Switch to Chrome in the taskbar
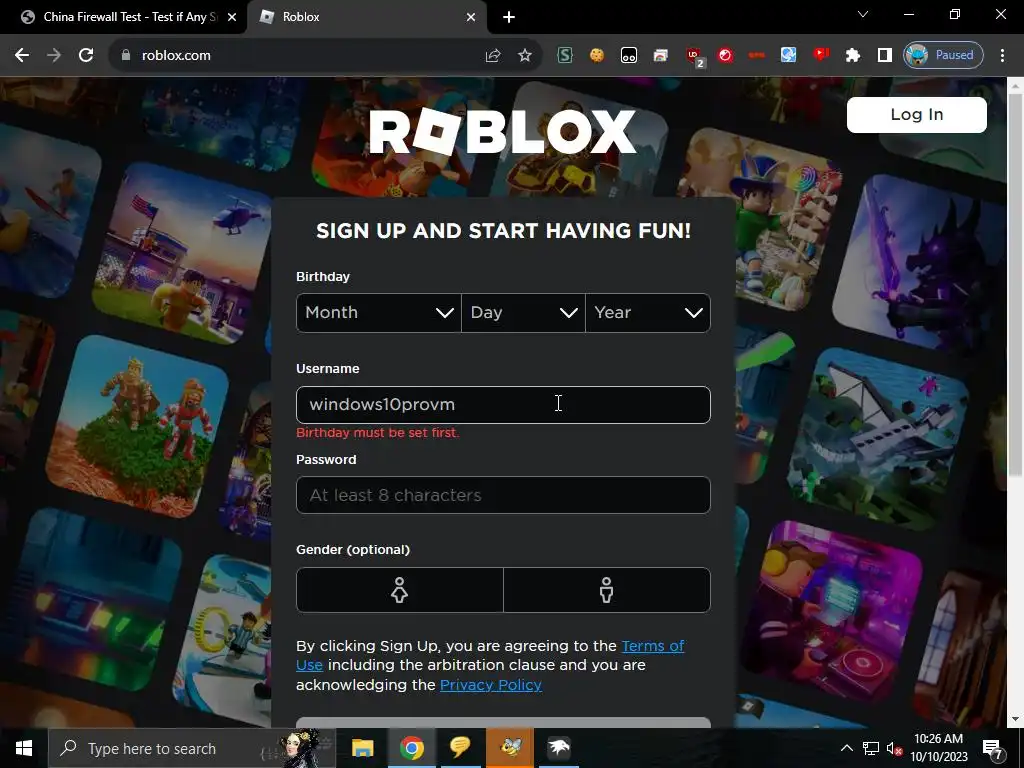Screen dimensions: 1024x768 click(x=412, y=748)
